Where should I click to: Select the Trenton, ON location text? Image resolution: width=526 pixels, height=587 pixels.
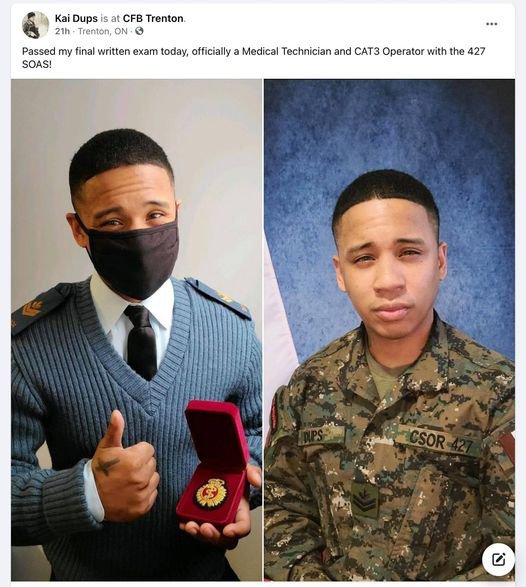[103, 31]
